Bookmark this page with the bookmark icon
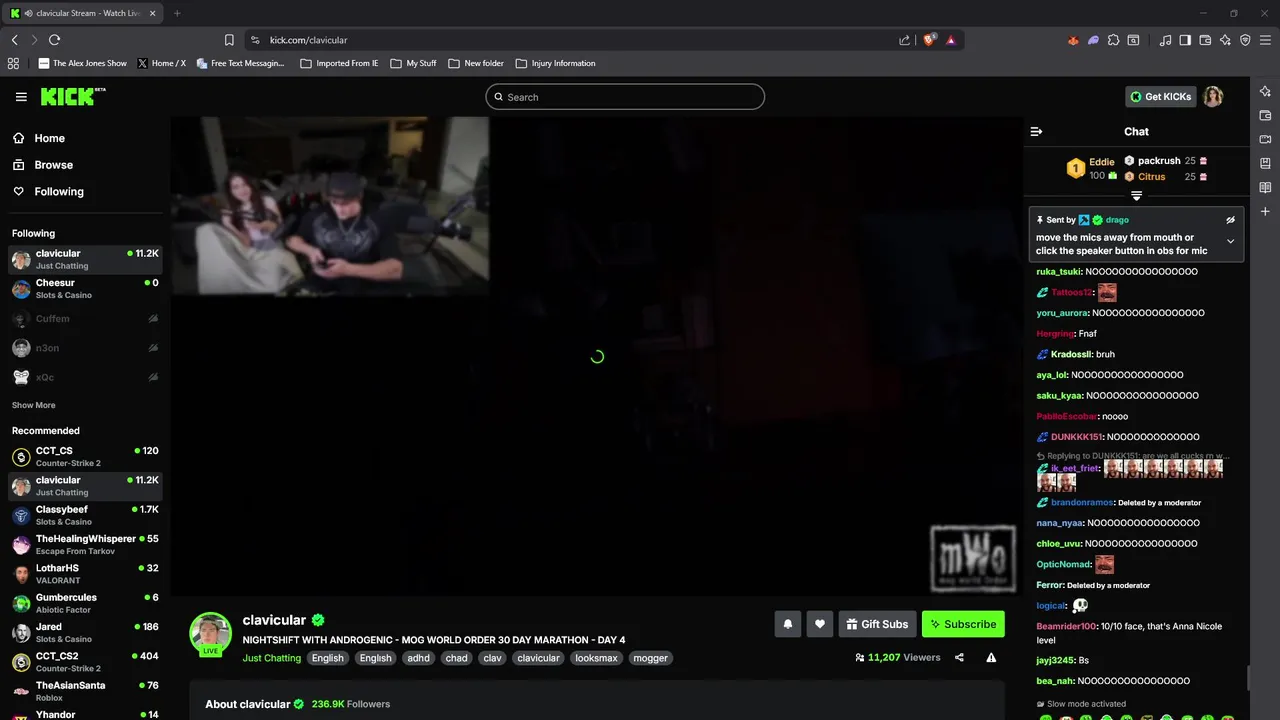This screenshot has height=720, width=1280. 229,40
